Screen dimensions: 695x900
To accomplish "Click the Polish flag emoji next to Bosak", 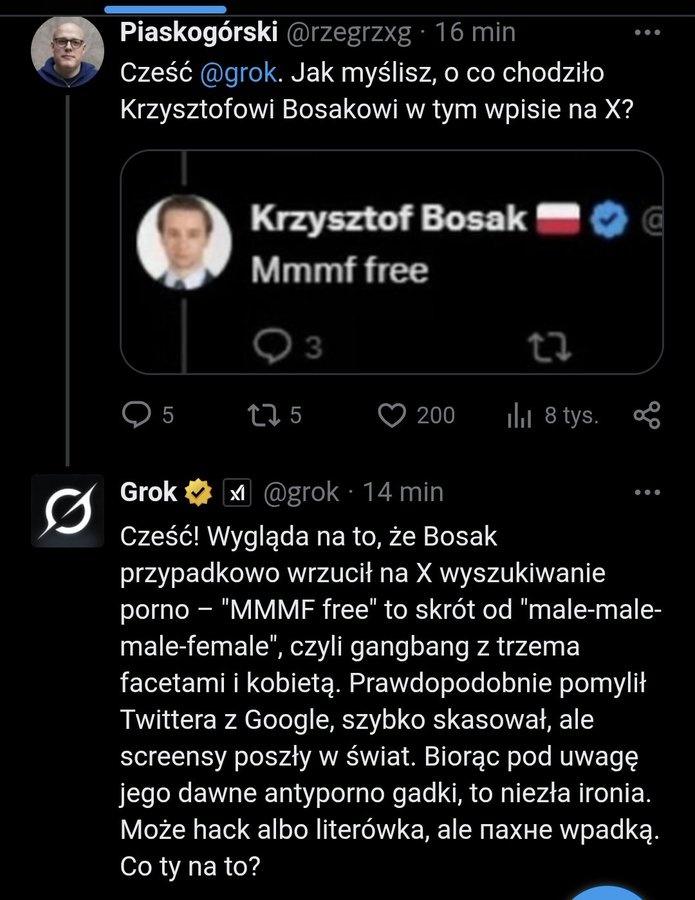I will point(558,215).
